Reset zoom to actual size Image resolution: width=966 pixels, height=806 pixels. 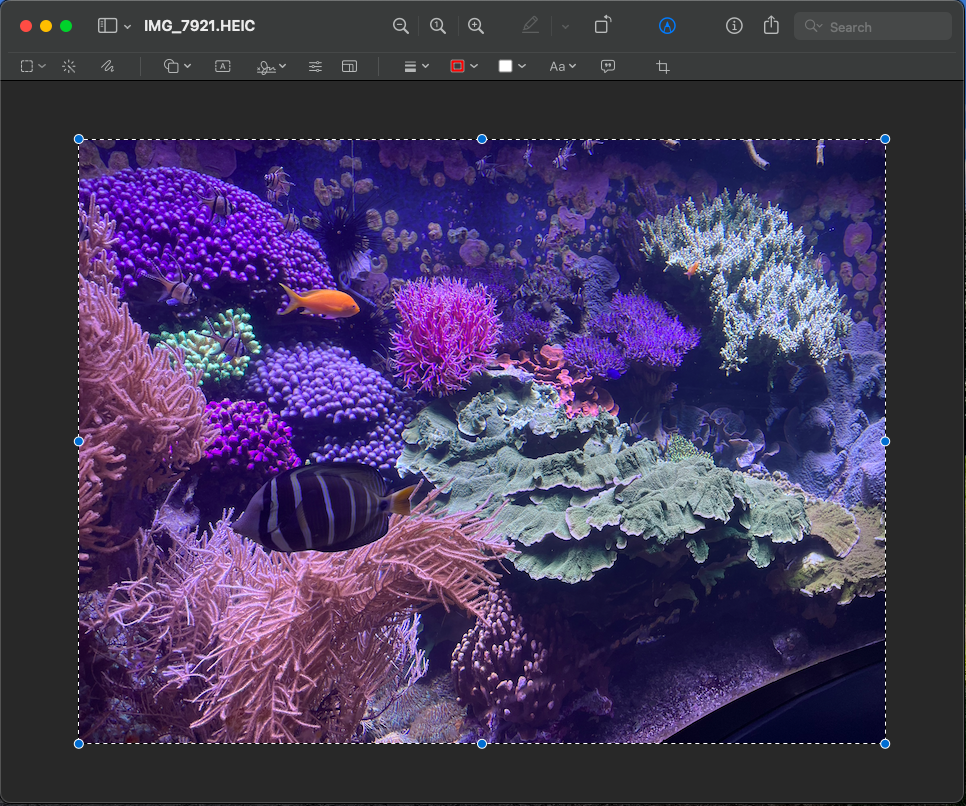[438, 26]
